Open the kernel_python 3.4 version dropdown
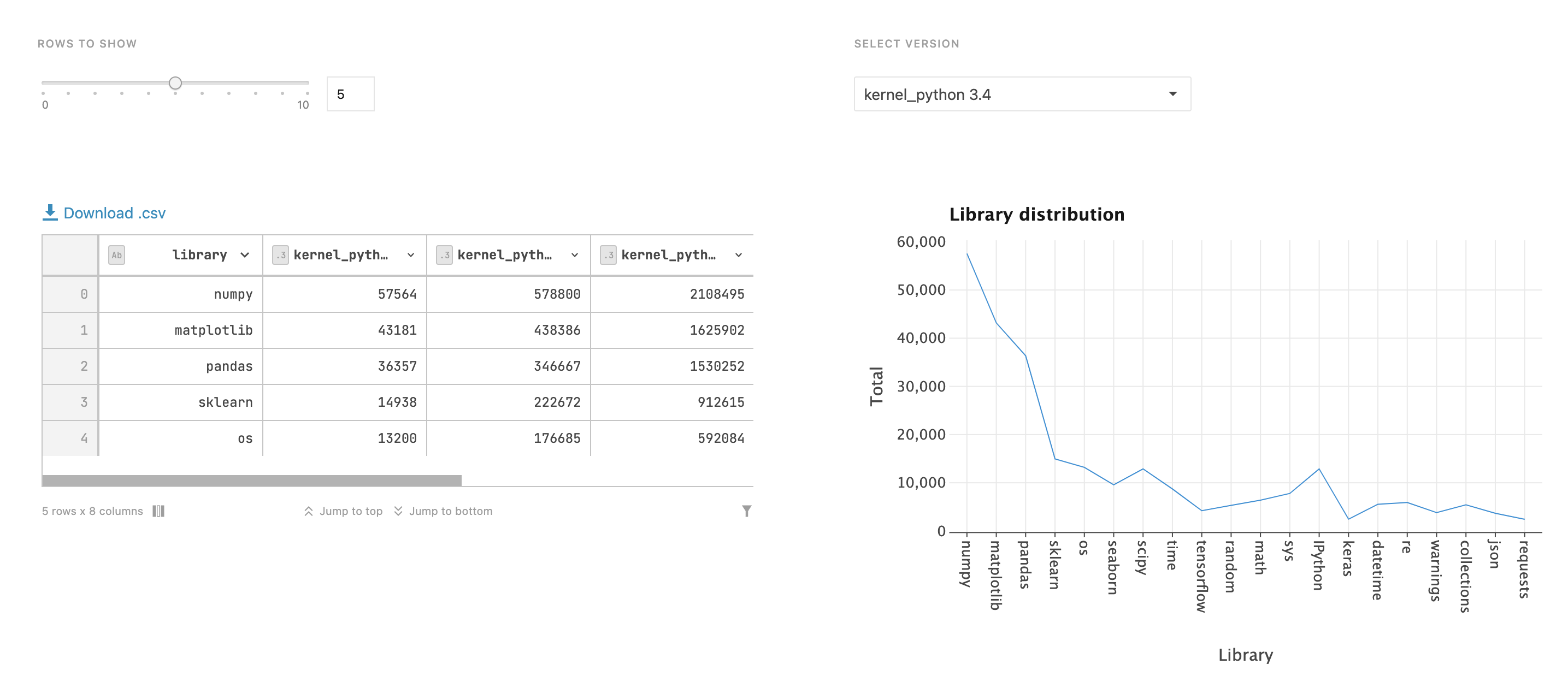Image resolution: width=1568 pixels, height=676 pixels. (x=1022, y=94)
